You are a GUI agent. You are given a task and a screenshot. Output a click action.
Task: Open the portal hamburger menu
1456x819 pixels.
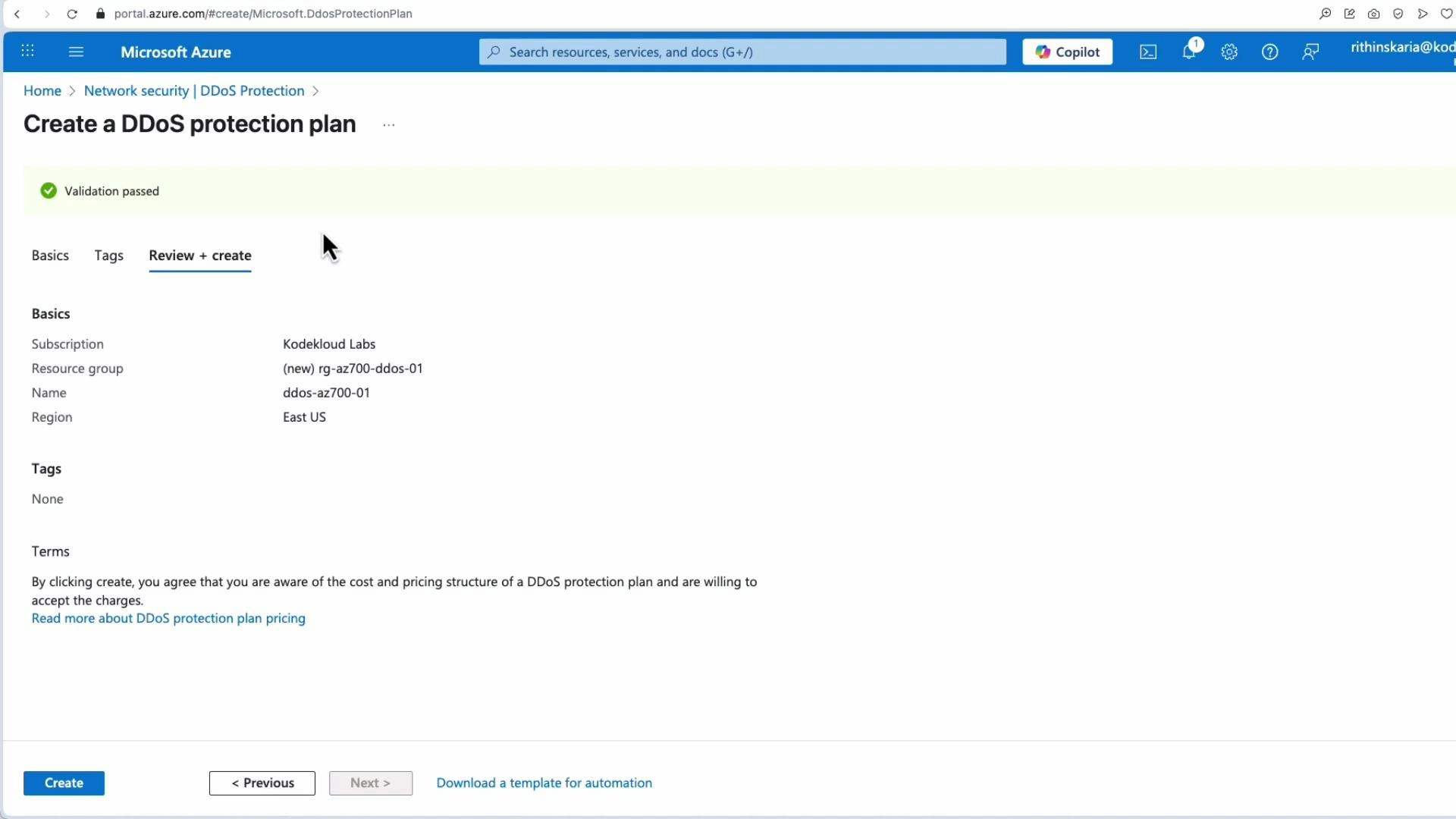[76, 52]
